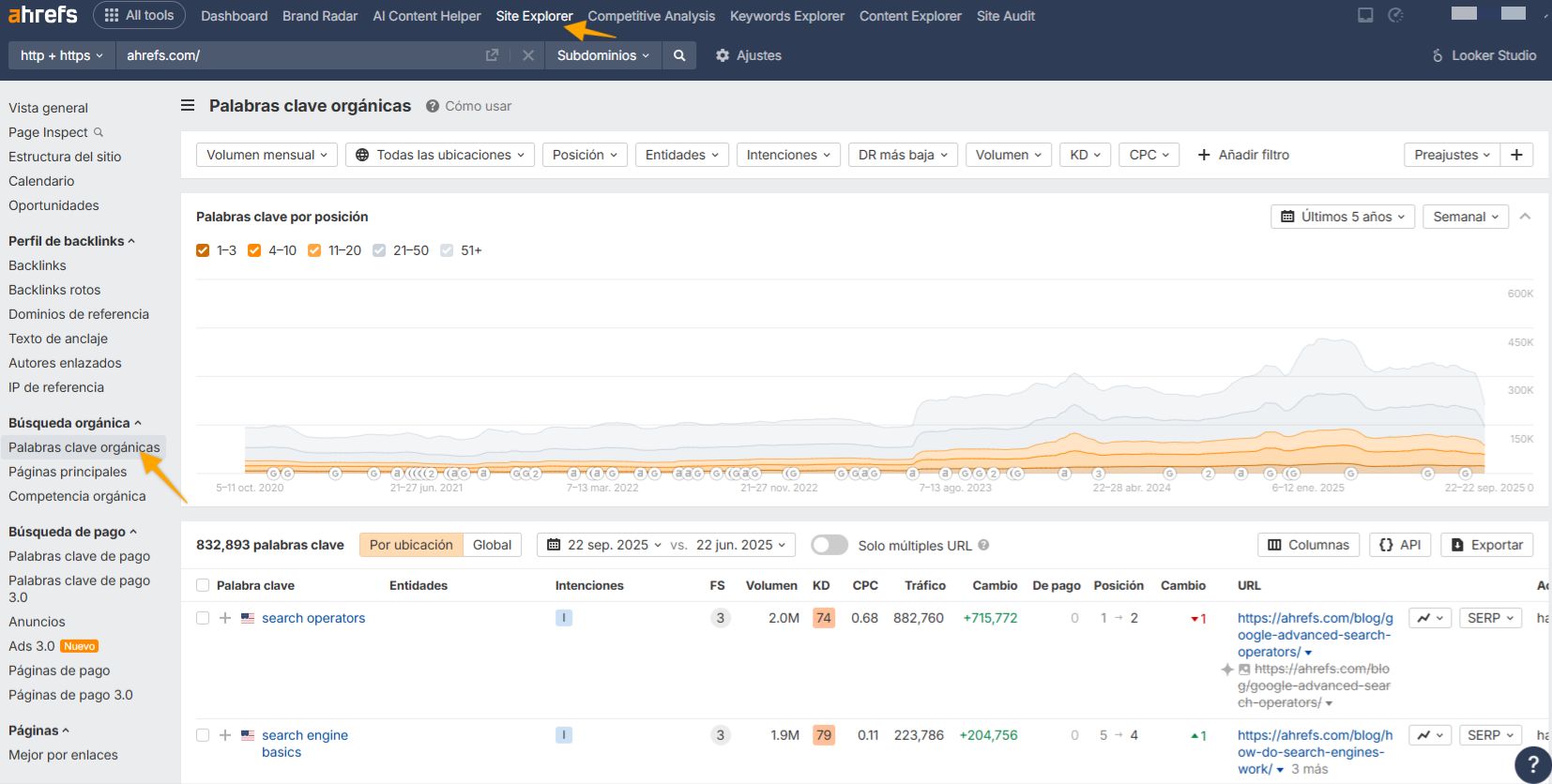The width and height of the screenshot is (1552, 784).
Task: Add search operators keyword with plus icon
Action: point(225,618)
